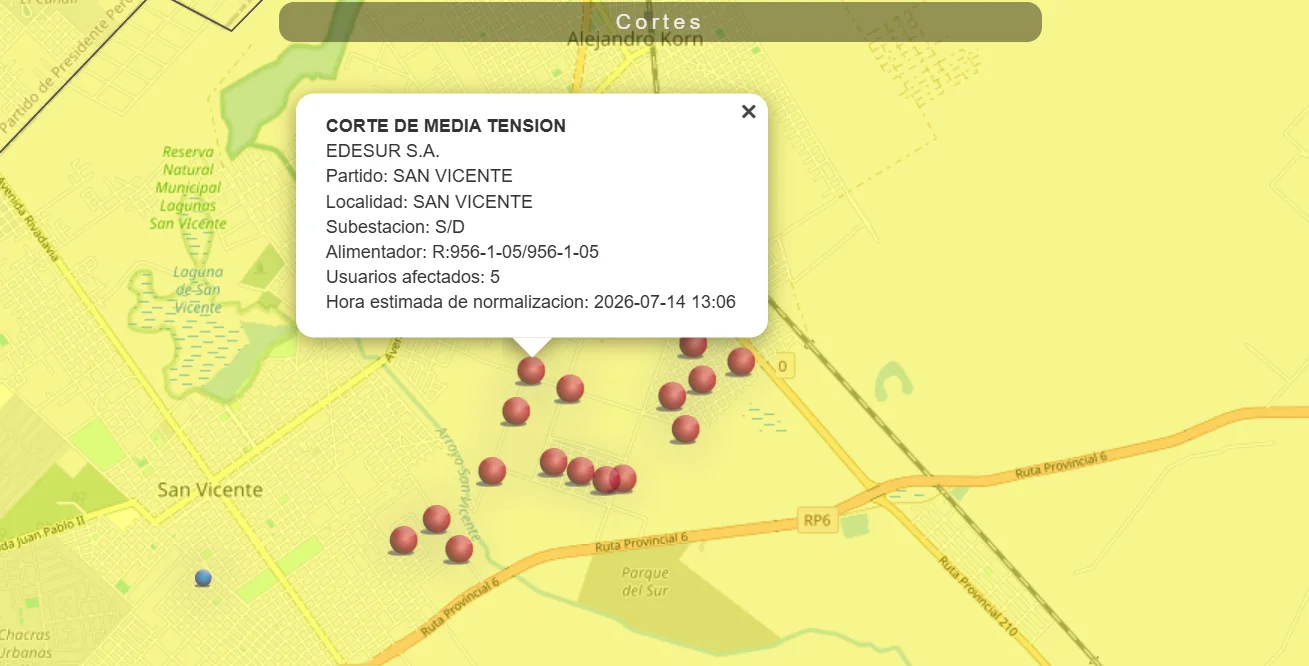
Task: Click the Chacras Urbanas label
Action: coord(25,644)
